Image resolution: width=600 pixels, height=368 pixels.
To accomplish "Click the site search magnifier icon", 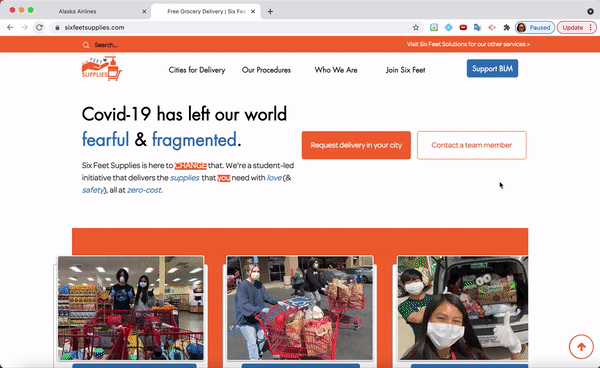I will [x=86, y=45].
